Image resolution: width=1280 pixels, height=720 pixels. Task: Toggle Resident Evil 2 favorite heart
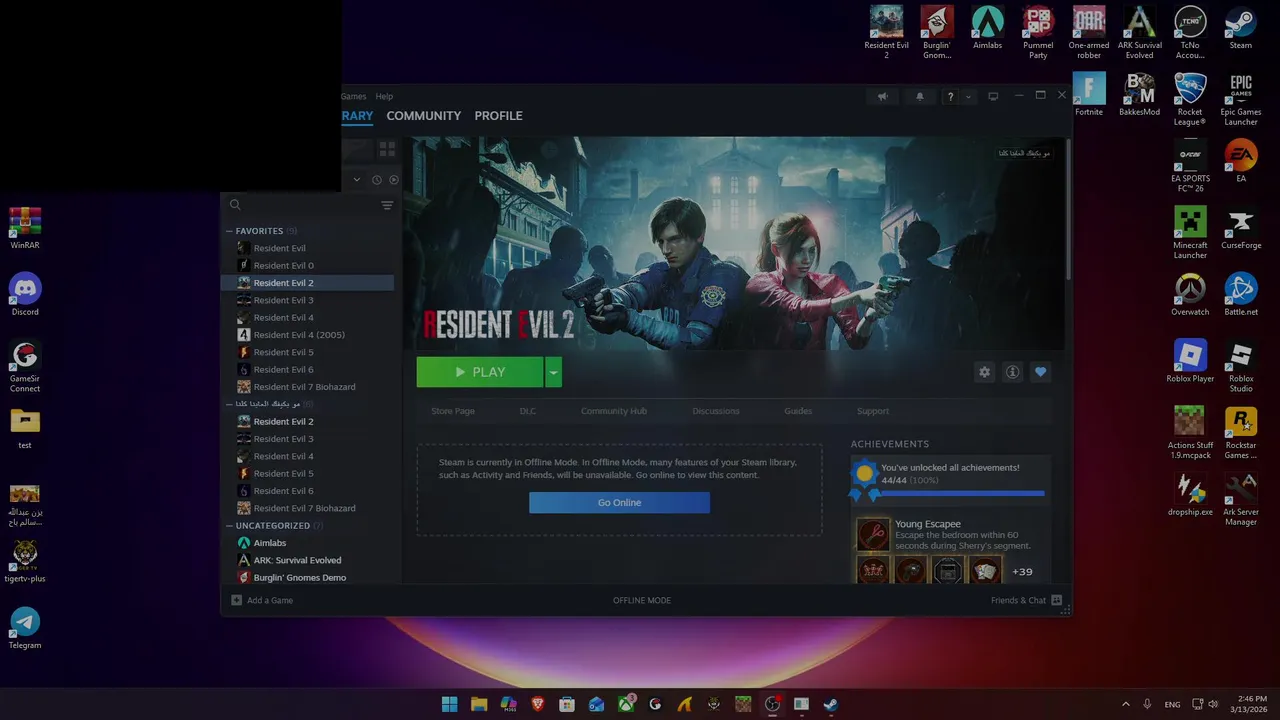(1040, 372)
